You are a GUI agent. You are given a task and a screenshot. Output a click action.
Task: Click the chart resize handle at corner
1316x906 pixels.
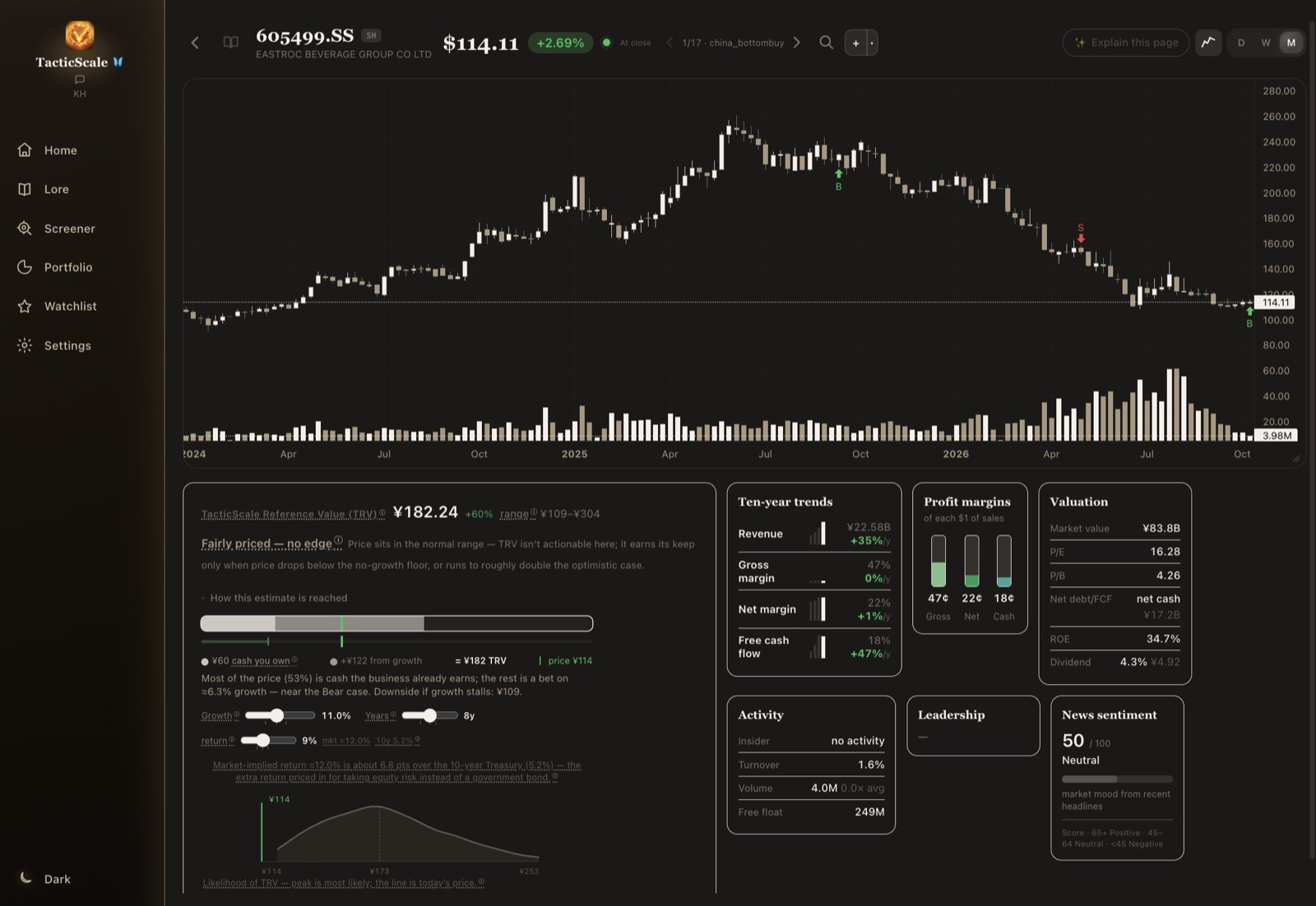coord(1296,459)
